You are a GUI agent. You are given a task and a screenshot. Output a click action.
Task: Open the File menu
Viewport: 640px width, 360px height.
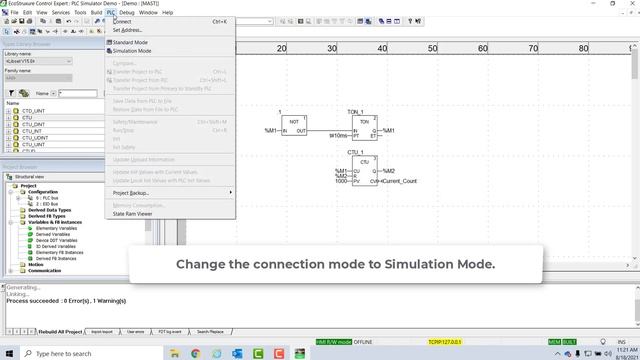coord(14,13)
